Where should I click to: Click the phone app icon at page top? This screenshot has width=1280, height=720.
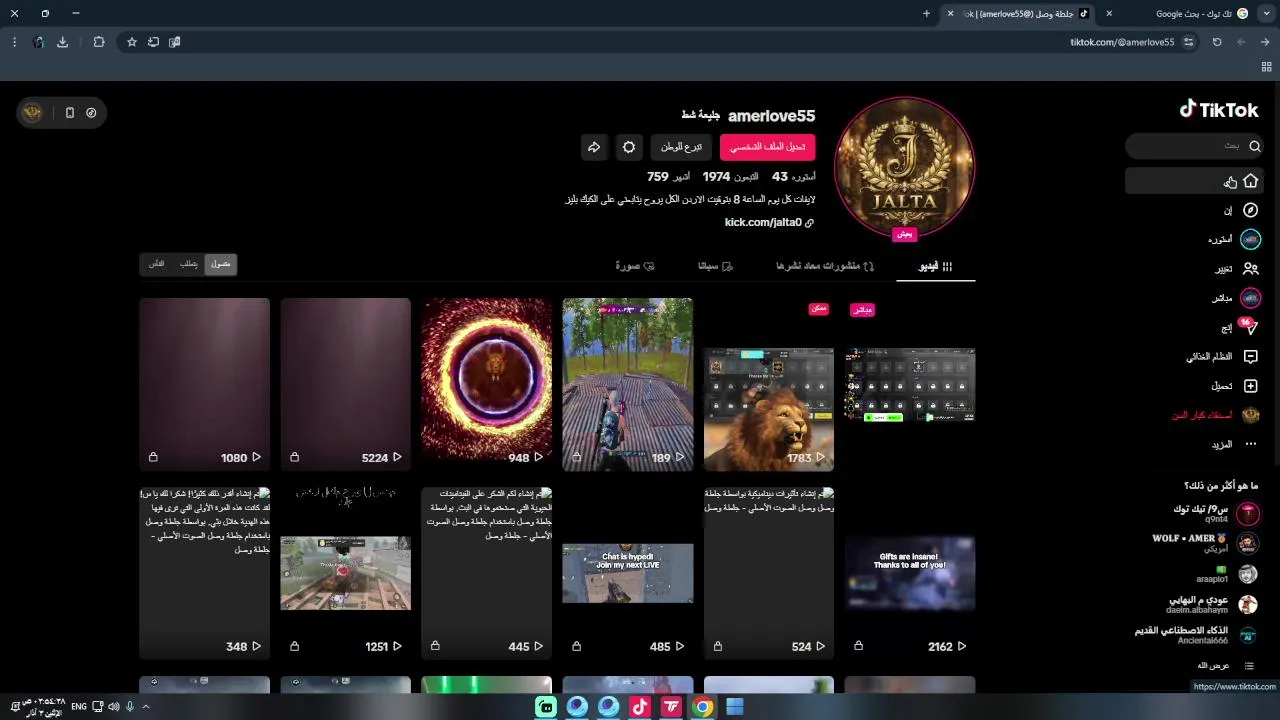pos(69,113)
